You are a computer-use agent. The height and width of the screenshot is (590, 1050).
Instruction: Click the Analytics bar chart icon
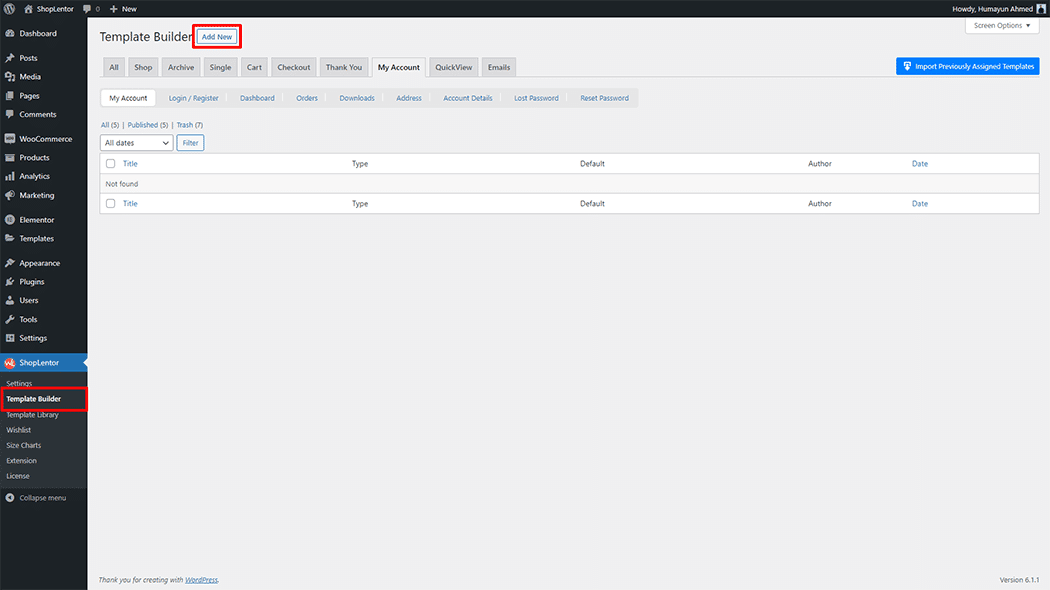[9, 176]
